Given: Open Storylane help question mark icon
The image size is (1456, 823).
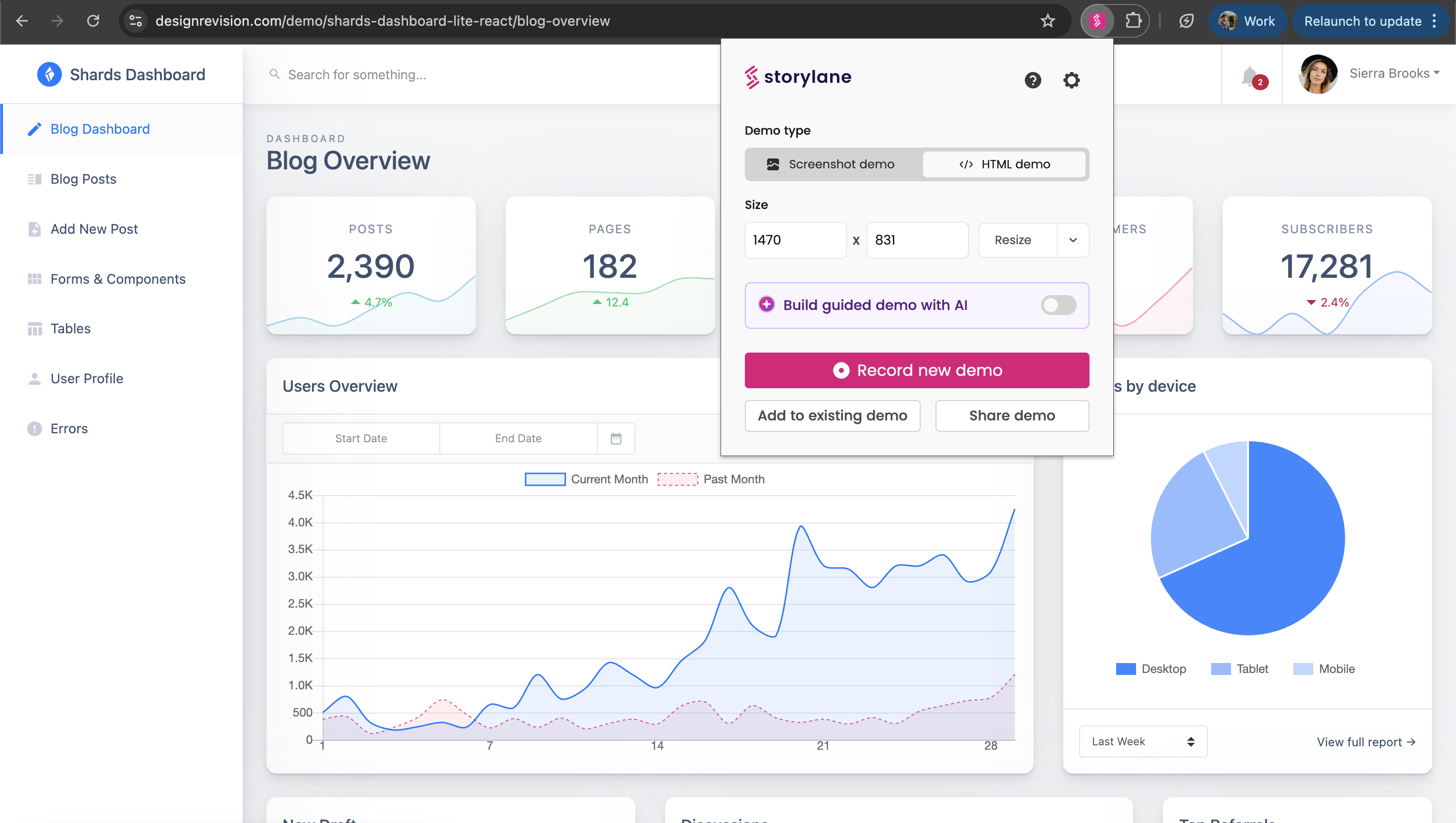Looking at the screenshot, I should point(1033,80).
